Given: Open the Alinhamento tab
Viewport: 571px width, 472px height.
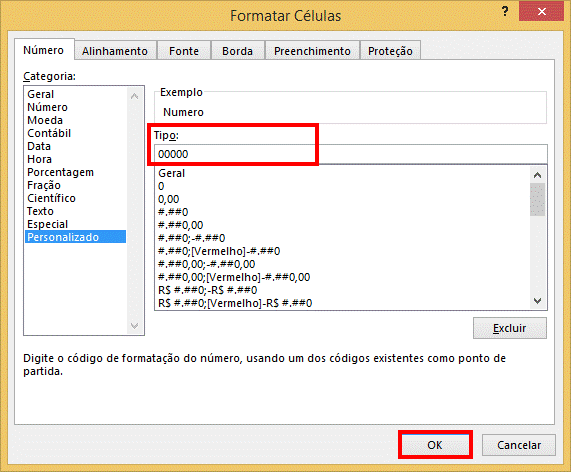Looking at the screenshot, I should tap(115, 51).
